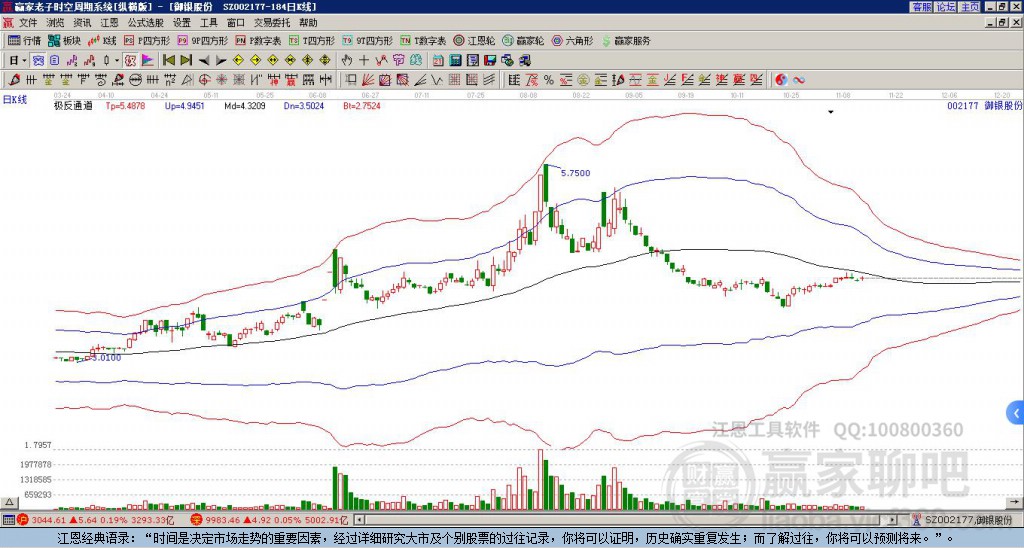Viewport: 1024px width, 548px height.
Task: Open the 公式选股 menu
Action: coord(145,23)
